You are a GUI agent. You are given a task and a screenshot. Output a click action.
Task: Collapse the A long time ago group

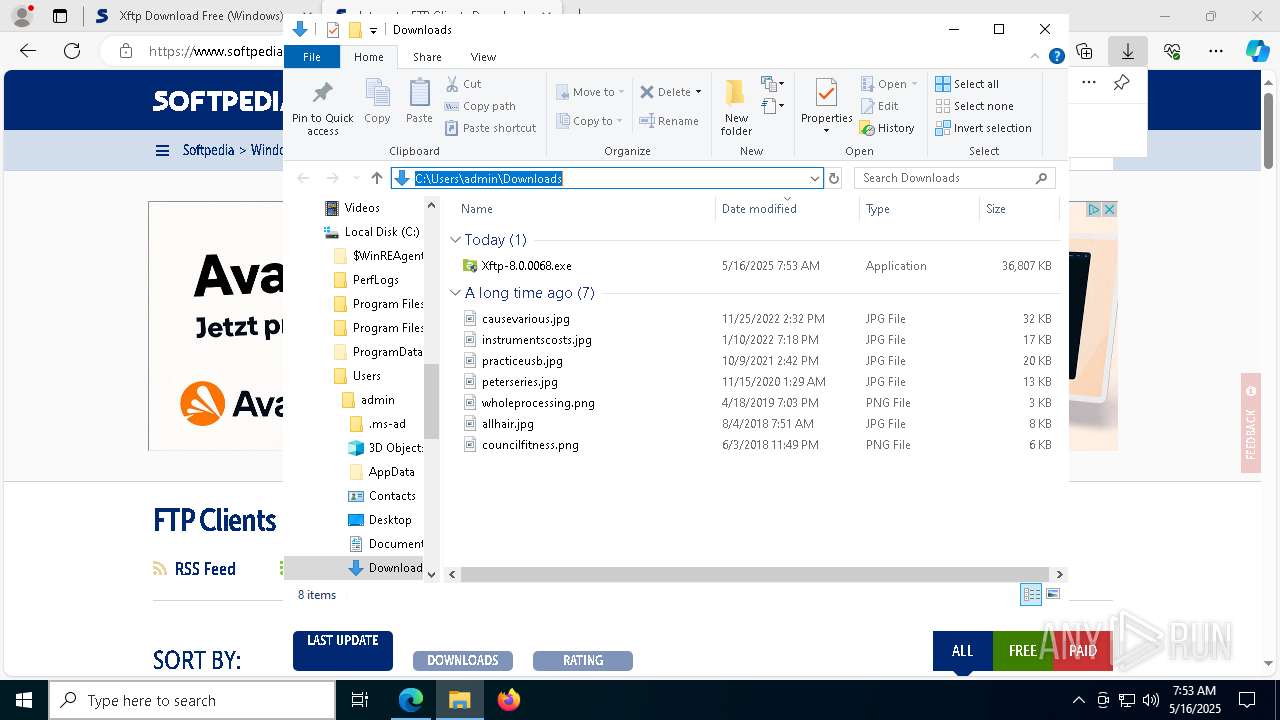[x=455, y=293]
